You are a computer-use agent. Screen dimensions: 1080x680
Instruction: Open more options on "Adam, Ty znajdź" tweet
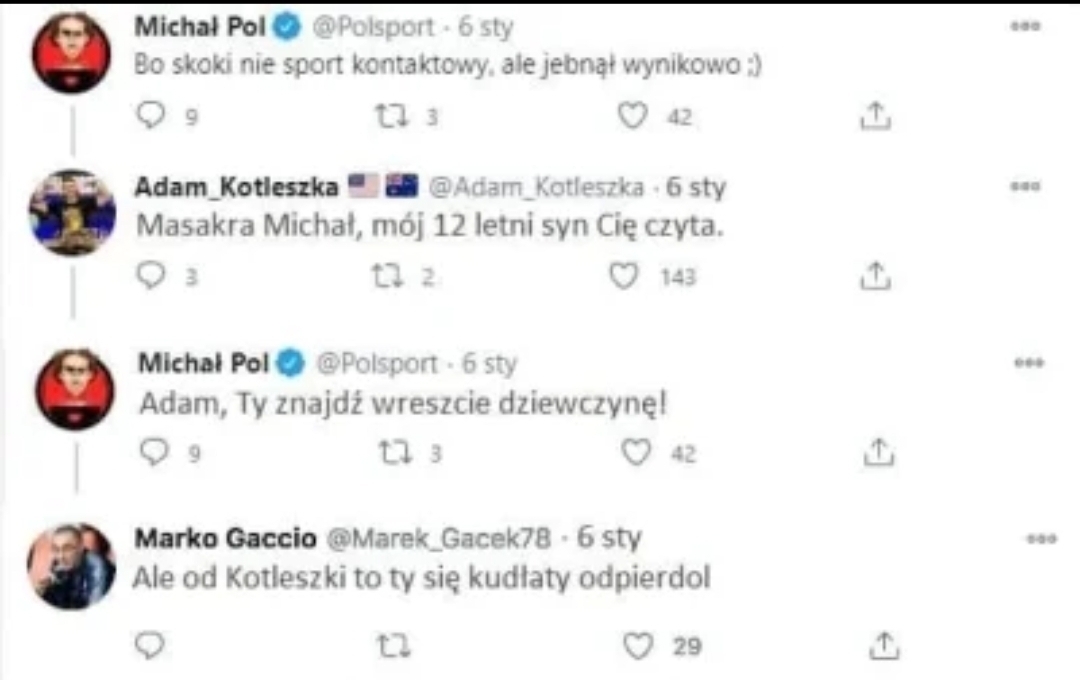(1028, 363)
